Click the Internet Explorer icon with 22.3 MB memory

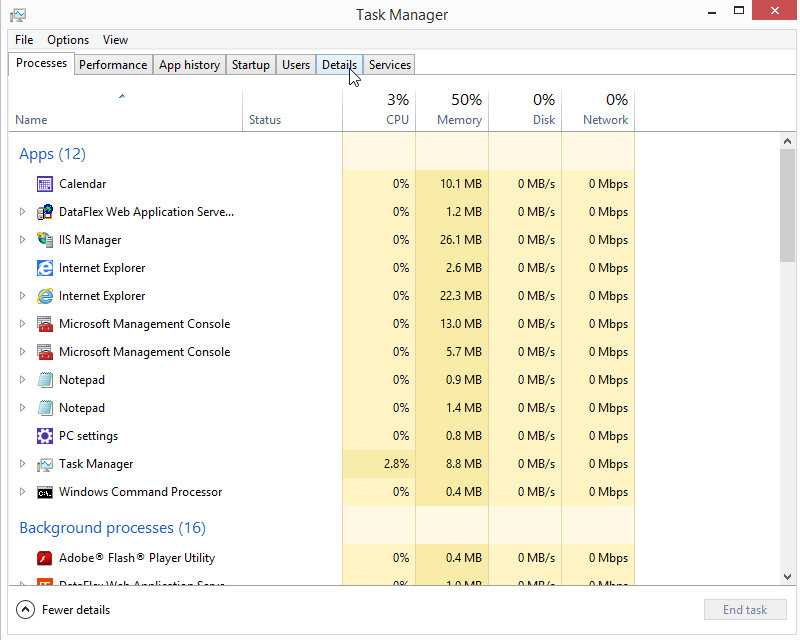45,296
